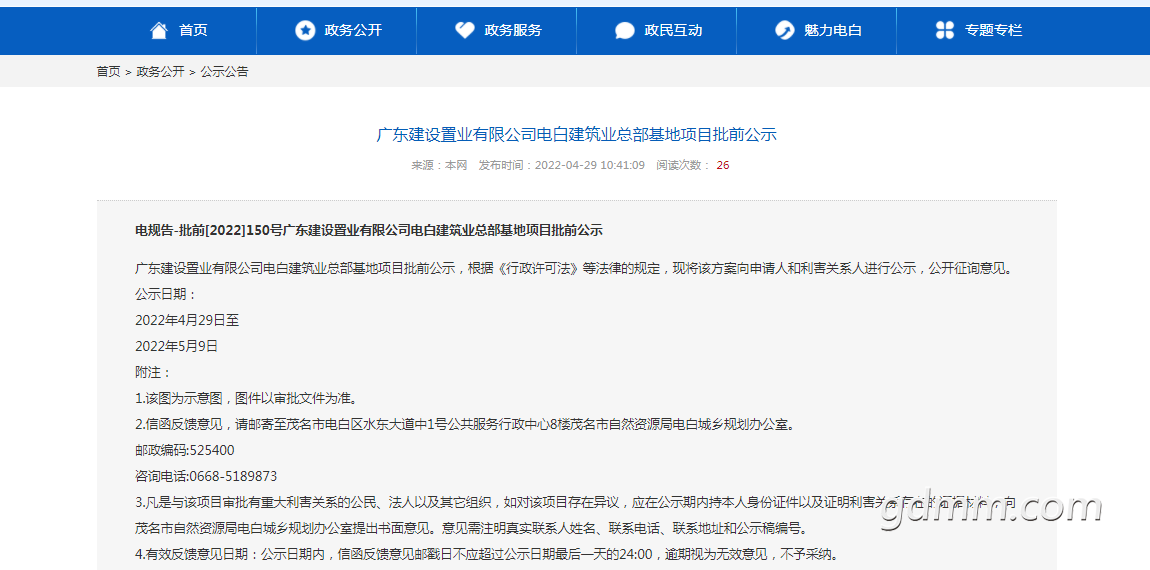
Task: Go to 公示公告 in the breadcrumb
Action: point(224,72)
